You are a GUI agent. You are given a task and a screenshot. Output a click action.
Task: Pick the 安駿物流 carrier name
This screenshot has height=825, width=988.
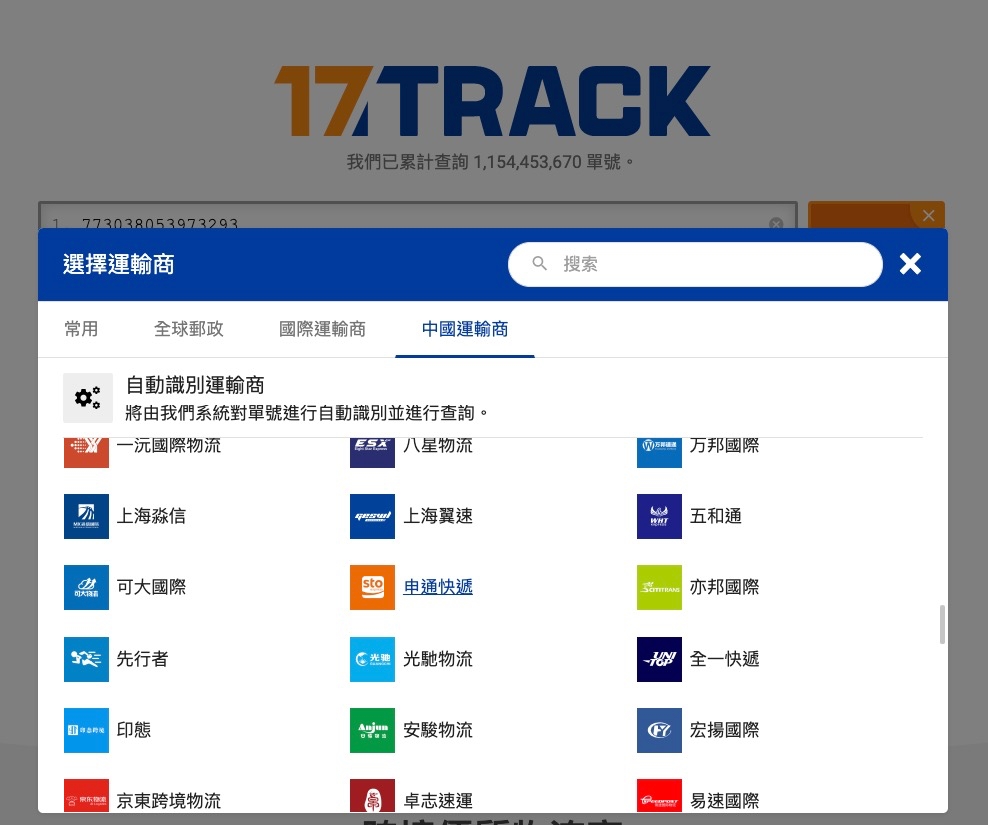pos(438,730)
